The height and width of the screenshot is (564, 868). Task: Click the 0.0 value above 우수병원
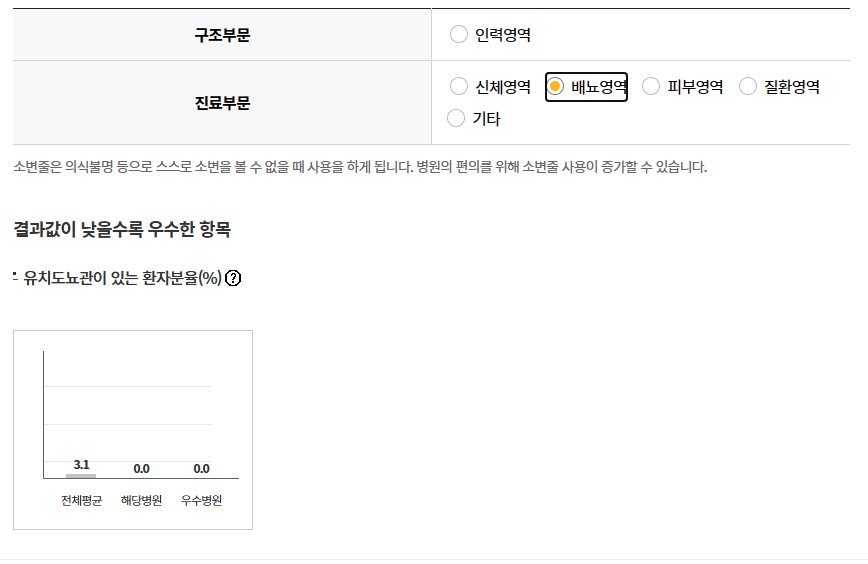coord(202,469)
